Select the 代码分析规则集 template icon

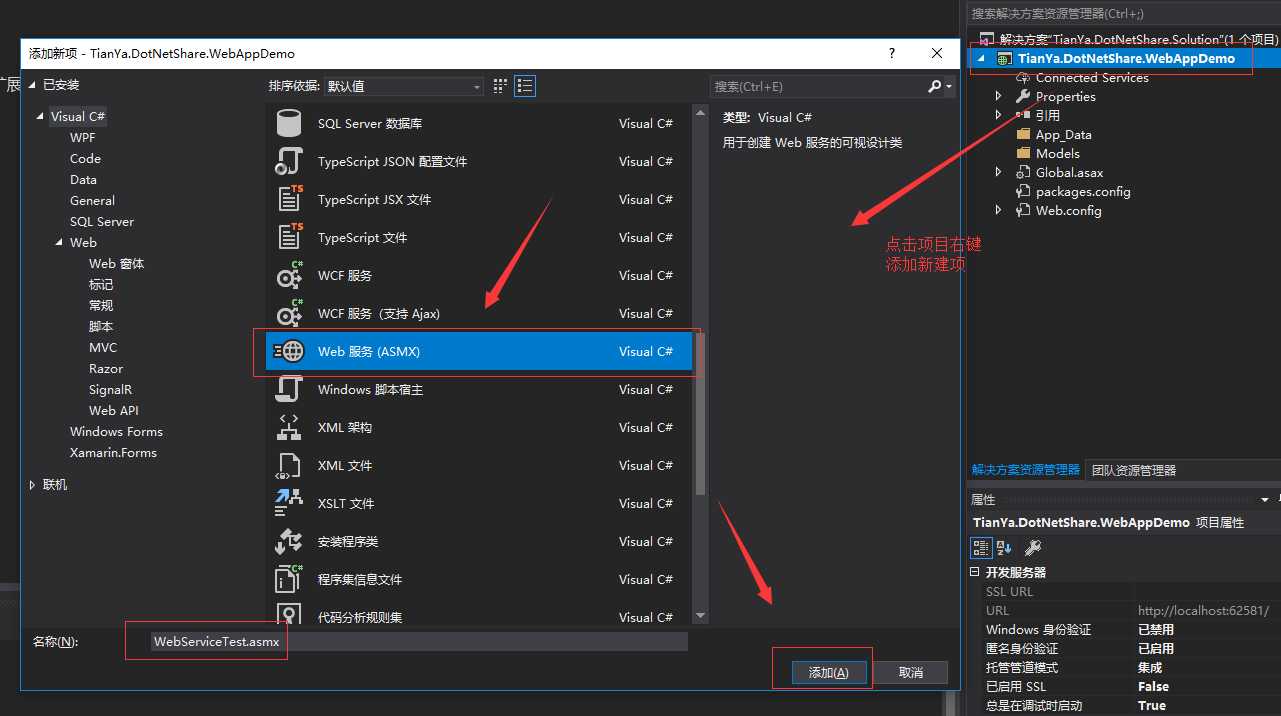(289, 615)
